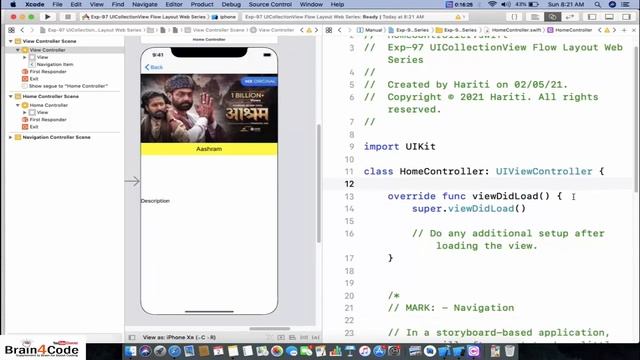Choose the iphone run destination
The height and width of the screenshot is (360, 640).
click(x=224, y=17)
